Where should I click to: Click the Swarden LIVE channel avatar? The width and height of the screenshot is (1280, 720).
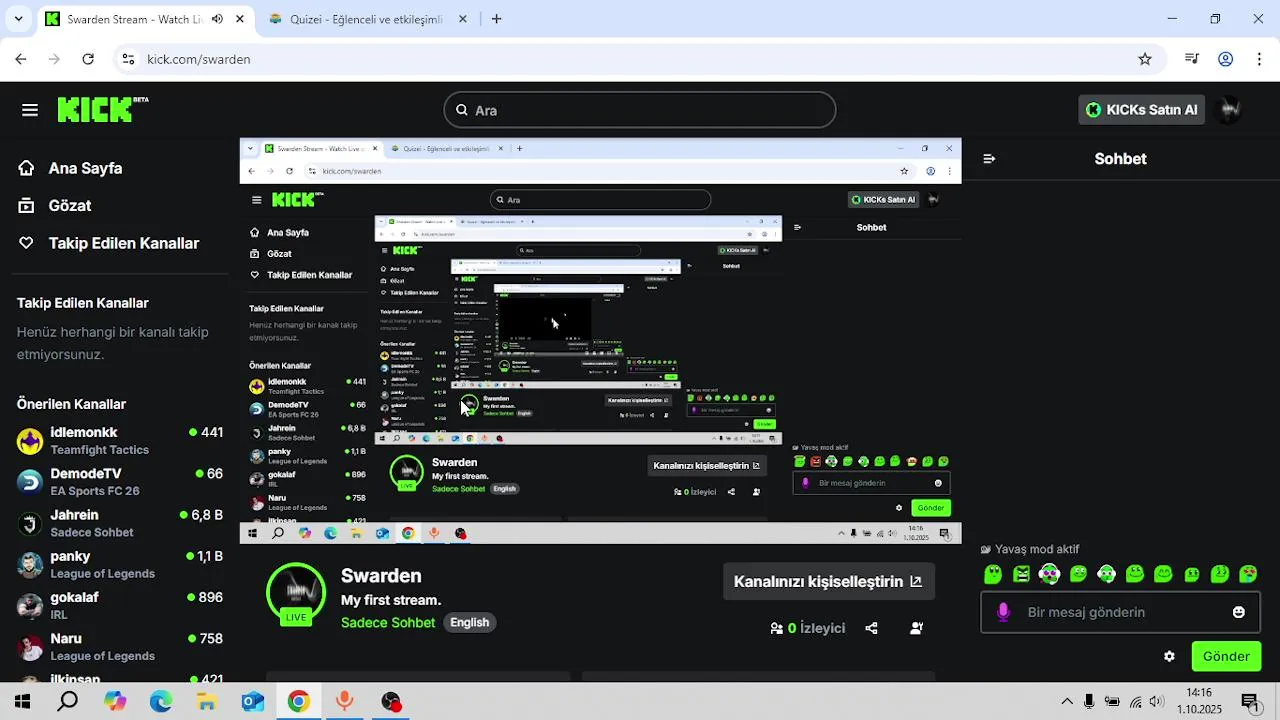pos(296,594)
